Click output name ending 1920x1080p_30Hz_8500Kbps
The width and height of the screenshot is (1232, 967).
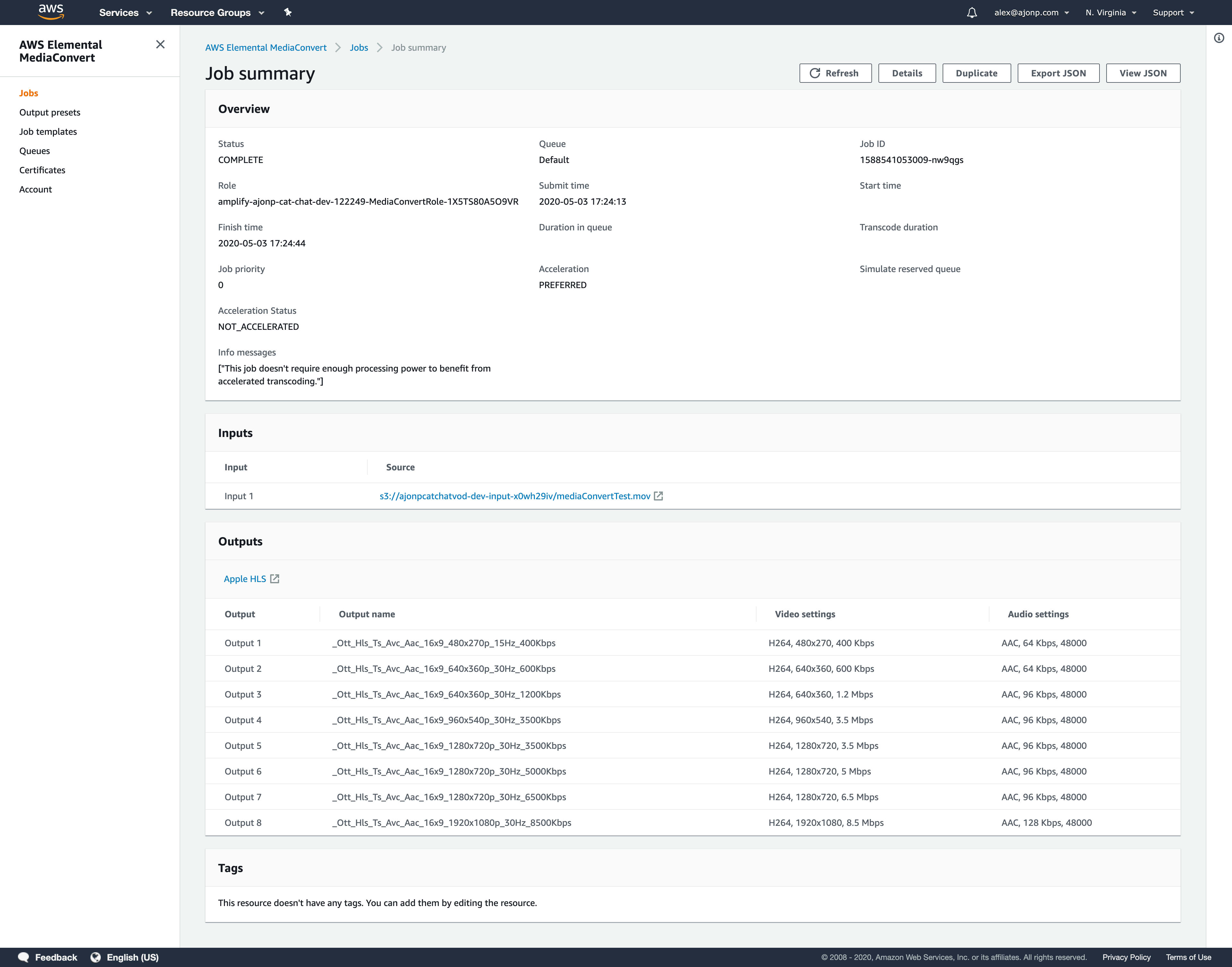(x=451, y=823)
